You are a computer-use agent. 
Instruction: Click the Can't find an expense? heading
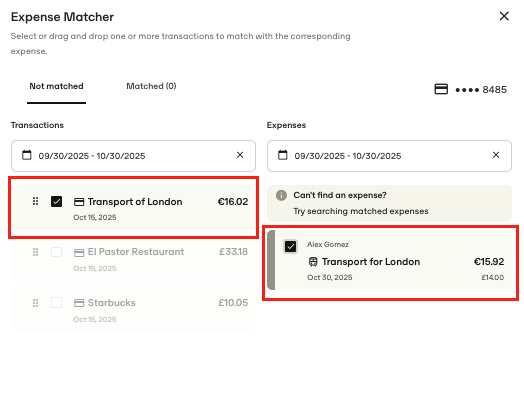tap(340, 195)
